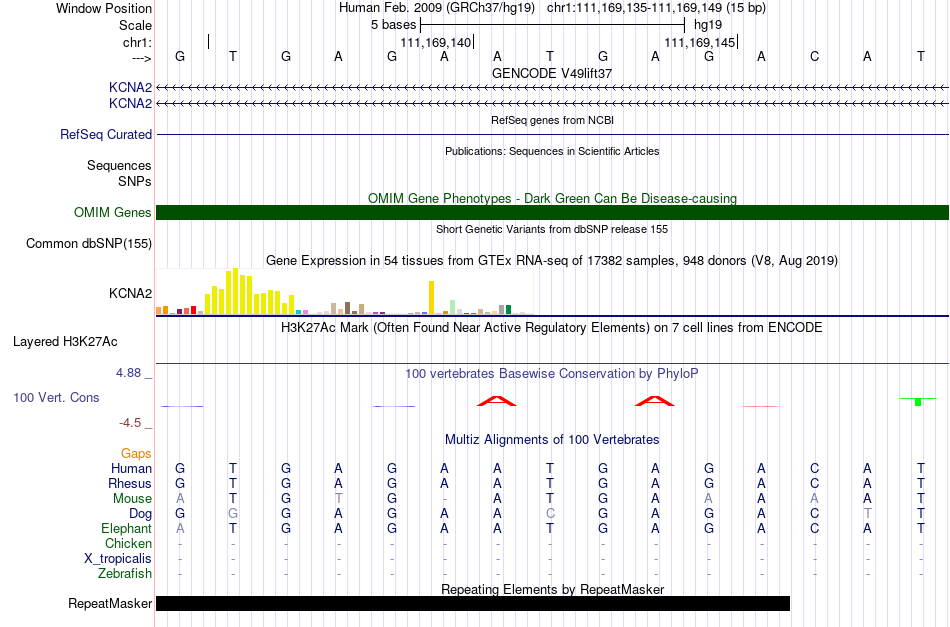The width and height of the screenshot is (950, 627).
Task: Click the RefSeq Curated gene line
Action: tap(553, 134)
